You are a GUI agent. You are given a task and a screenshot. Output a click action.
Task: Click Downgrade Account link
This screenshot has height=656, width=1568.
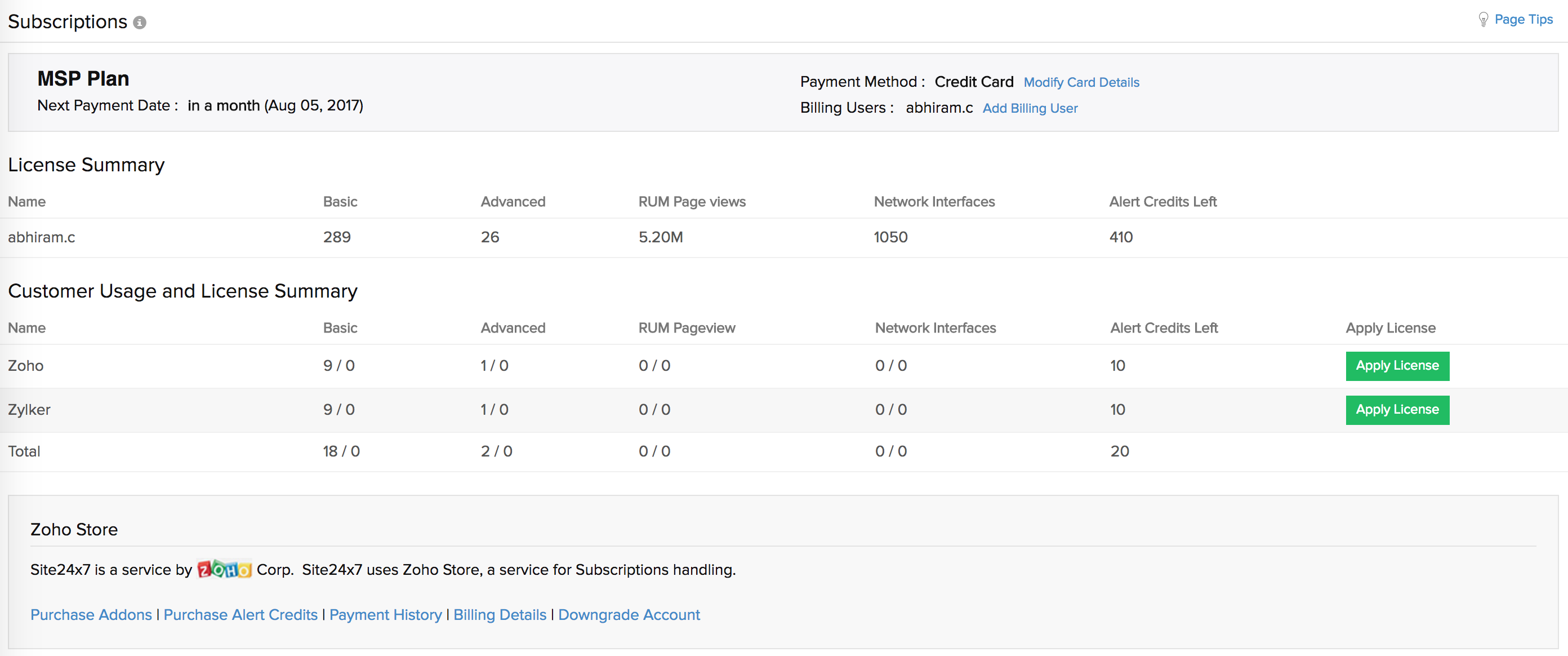pos(629,615)
